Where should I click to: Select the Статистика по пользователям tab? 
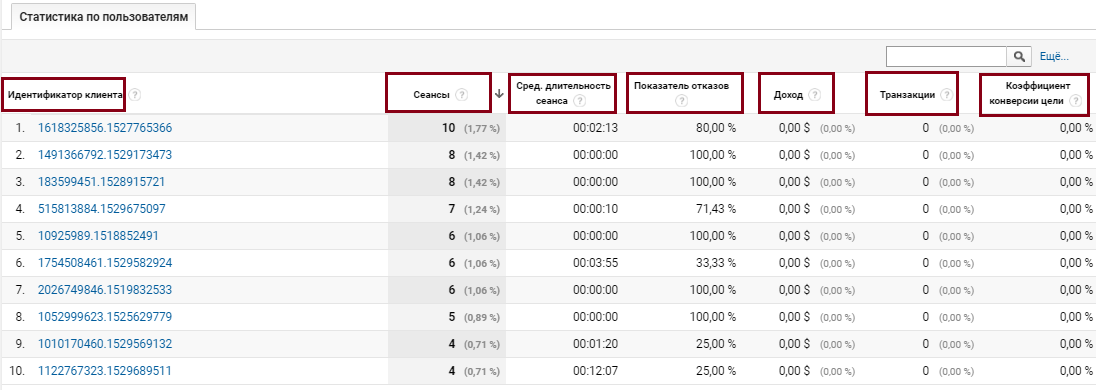(104, 17)
